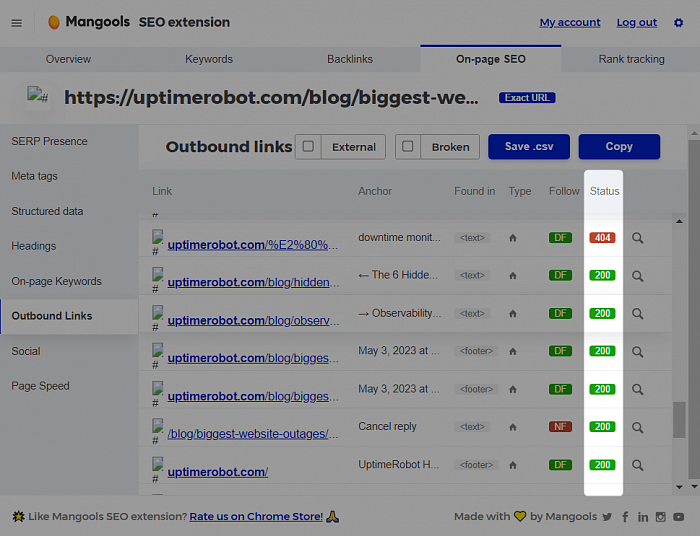Image resolution: width=700 pixels, height=536 pixels.
Task: Switch to the Rank tracking tab
Action: [x=631, y=59]
